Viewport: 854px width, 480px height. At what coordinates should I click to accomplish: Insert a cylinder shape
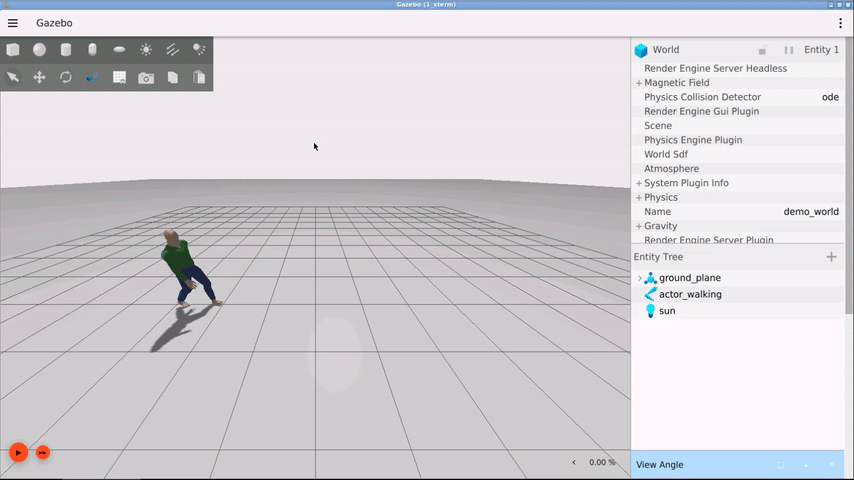66,50
